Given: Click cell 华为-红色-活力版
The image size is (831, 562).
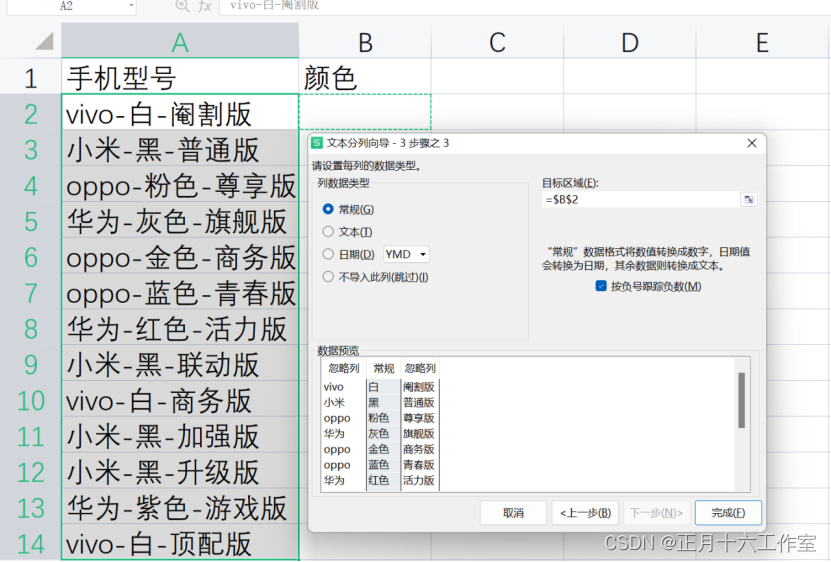Looking at the screenshot, I should 180,329.
